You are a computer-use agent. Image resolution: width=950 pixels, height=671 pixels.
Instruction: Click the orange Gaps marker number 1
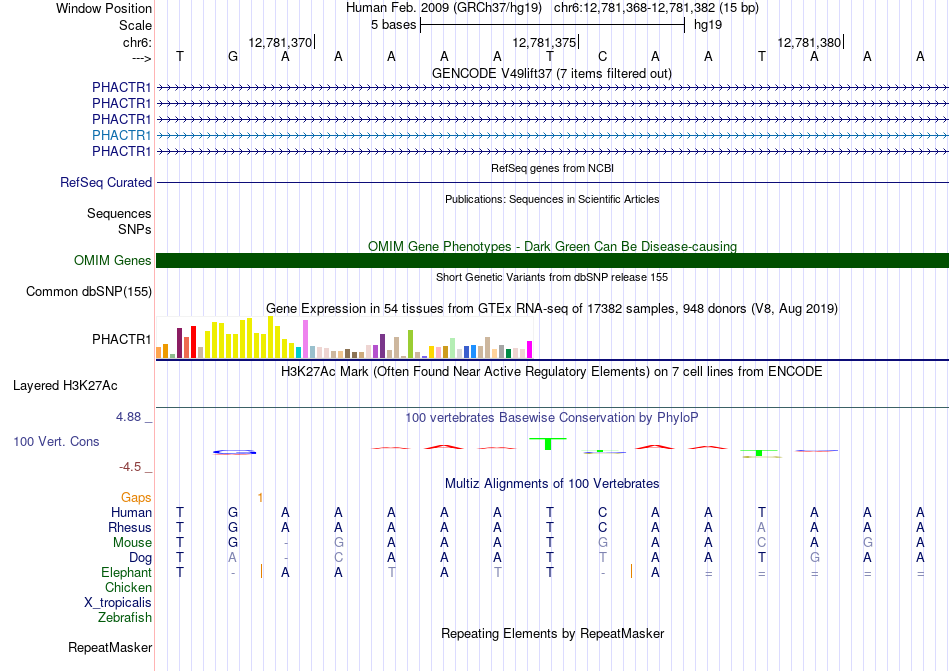click(260, 497)
